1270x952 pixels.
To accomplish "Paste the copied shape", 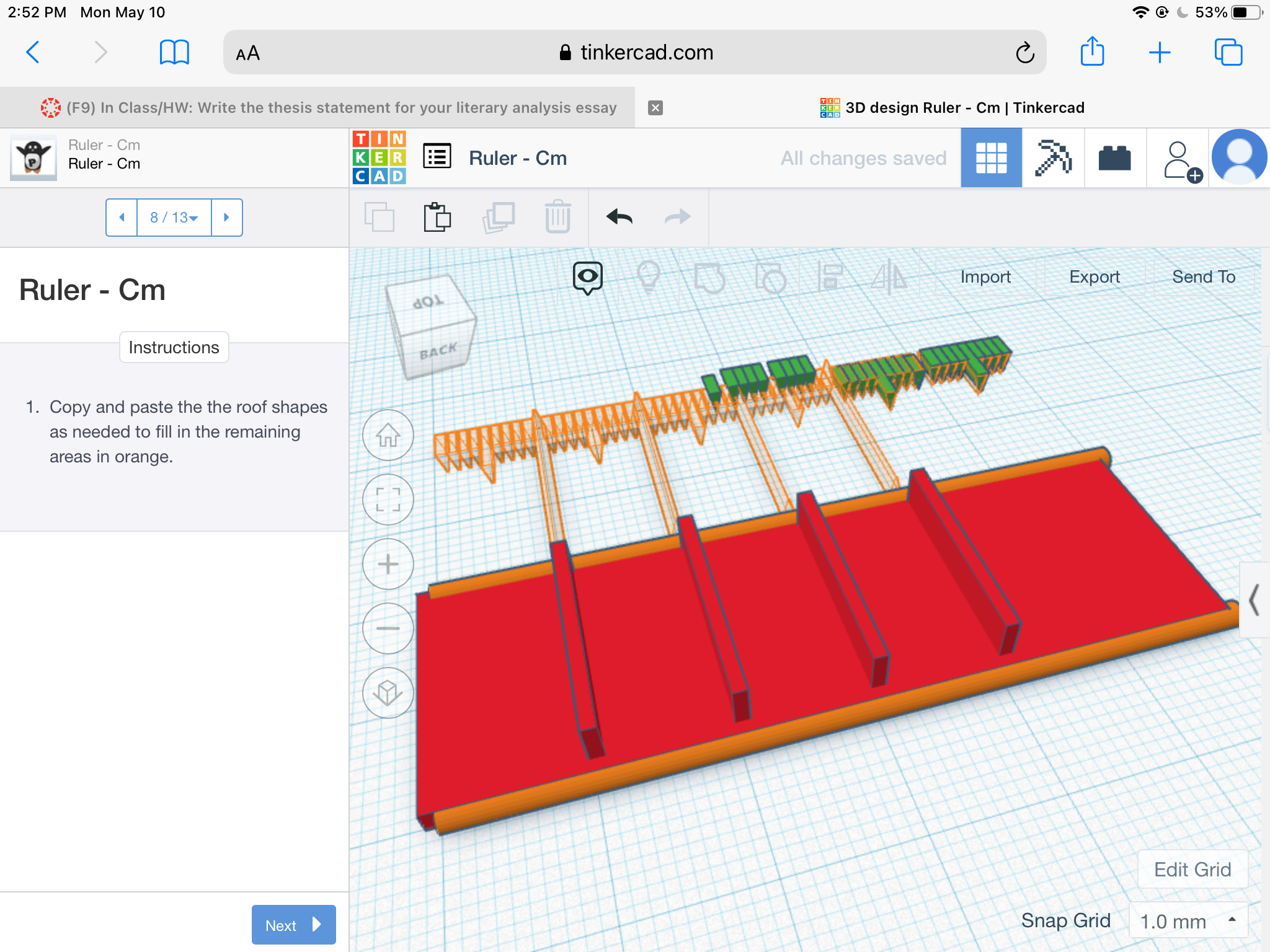I will pos(437,217).
